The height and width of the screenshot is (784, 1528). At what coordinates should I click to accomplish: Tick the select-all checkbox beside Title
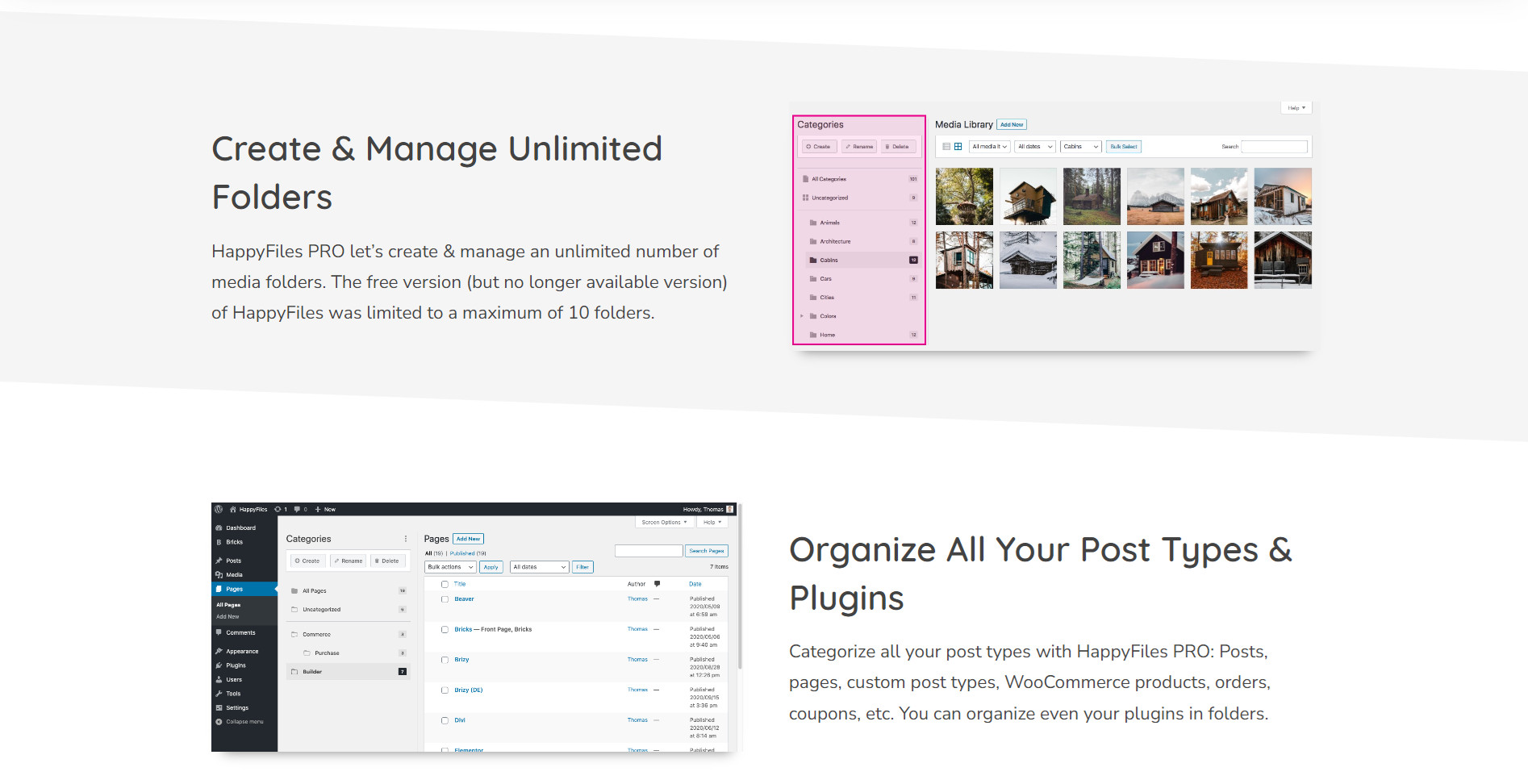click(445, 584)
